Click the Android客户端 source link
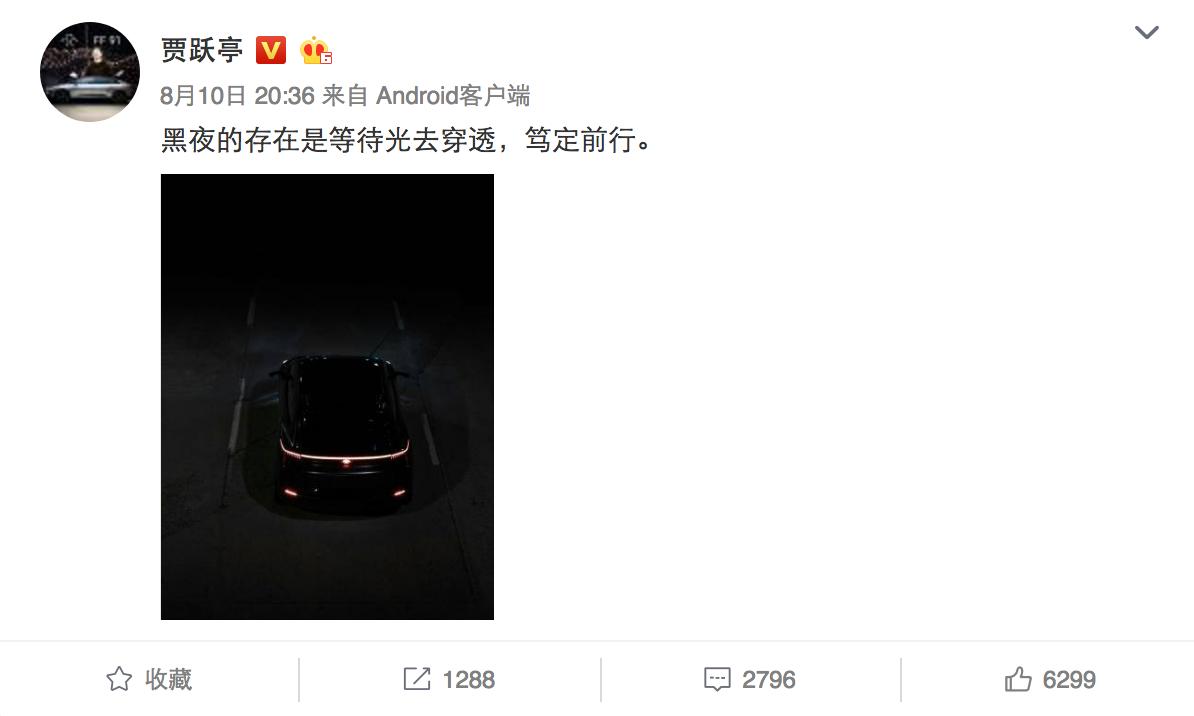 (453, 96)
